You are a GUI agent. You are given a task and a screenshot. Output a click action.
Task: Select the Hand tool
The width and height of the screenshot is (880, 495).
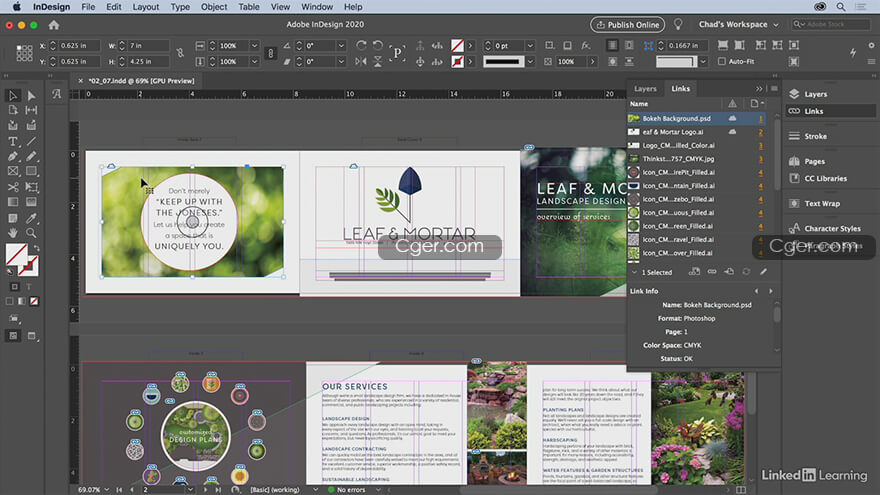pyautogui.click(x=13, y=232)
